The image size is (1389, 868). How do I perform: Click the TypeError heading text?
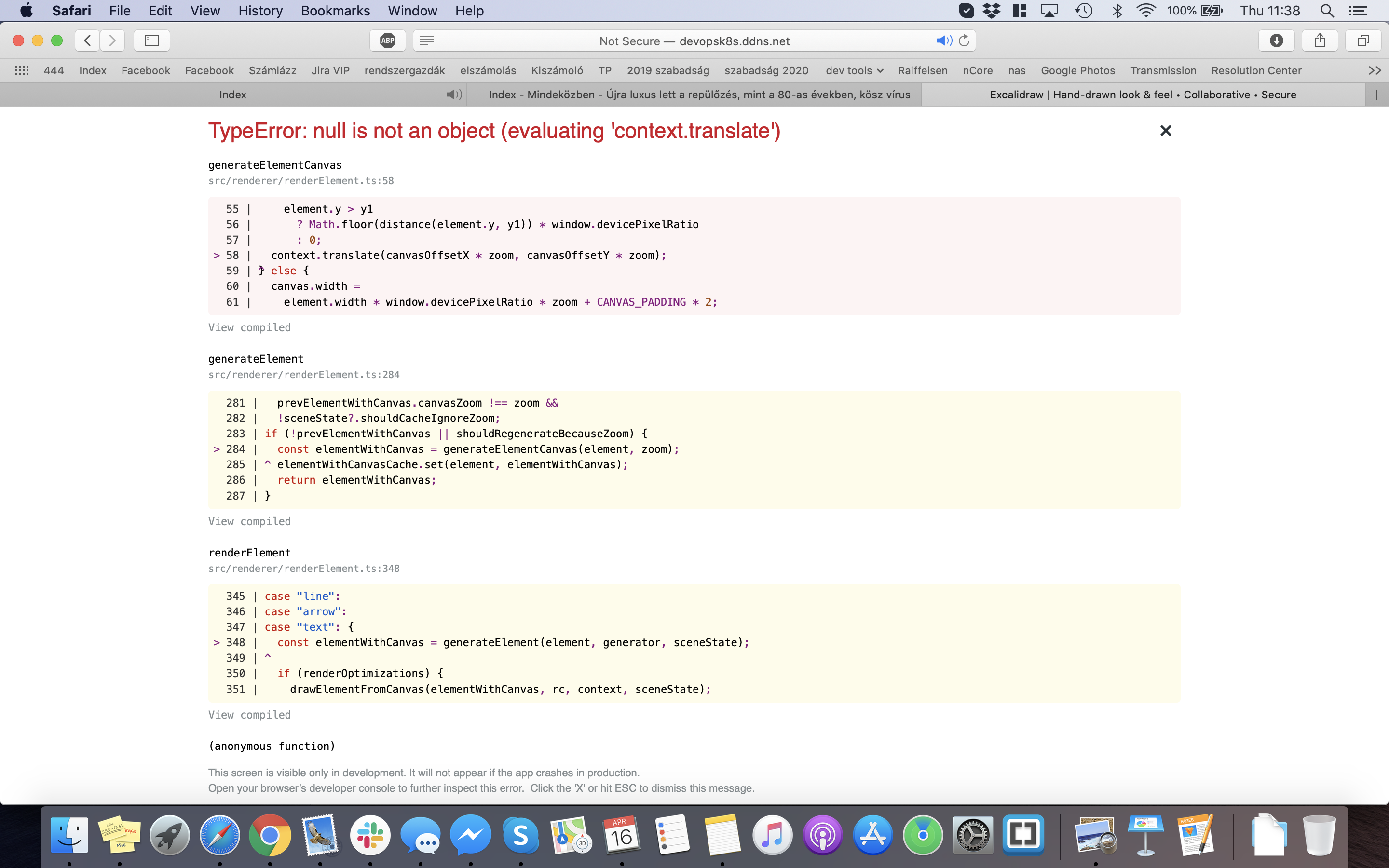coord(494,131)
